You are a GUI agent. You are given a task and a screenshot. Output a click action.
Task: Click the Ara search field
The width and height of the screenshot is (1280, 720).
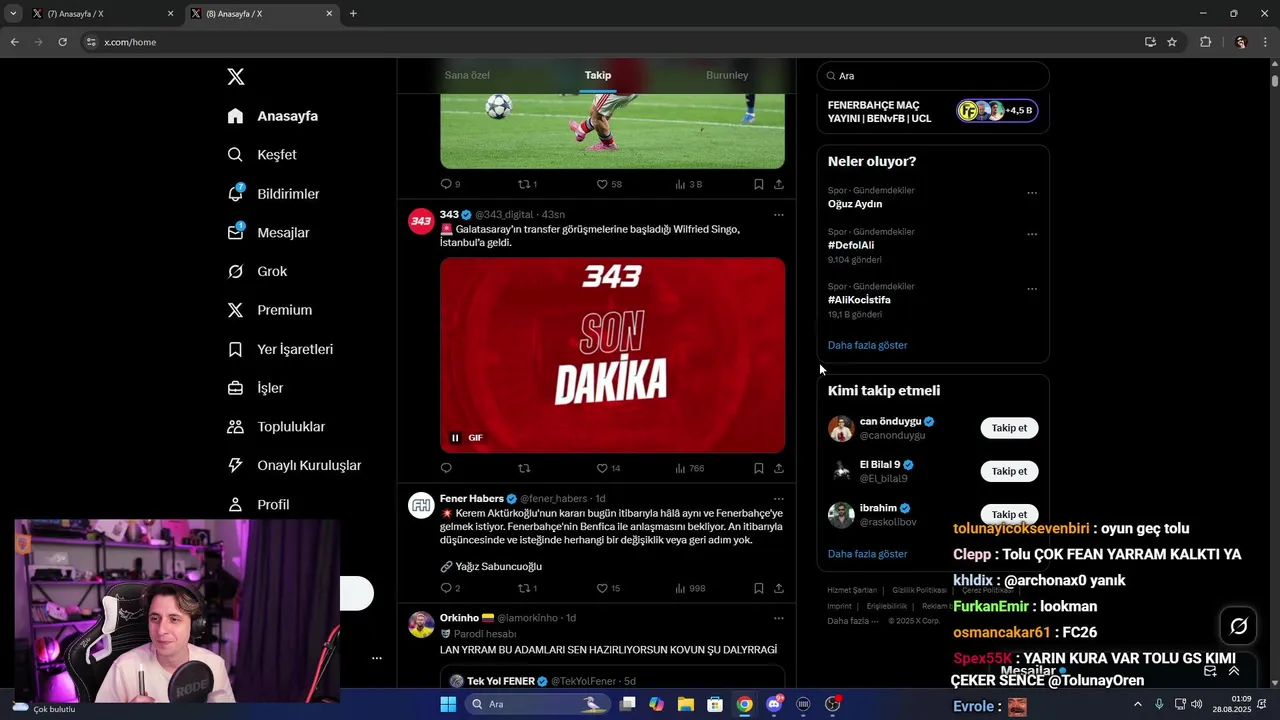933,76
